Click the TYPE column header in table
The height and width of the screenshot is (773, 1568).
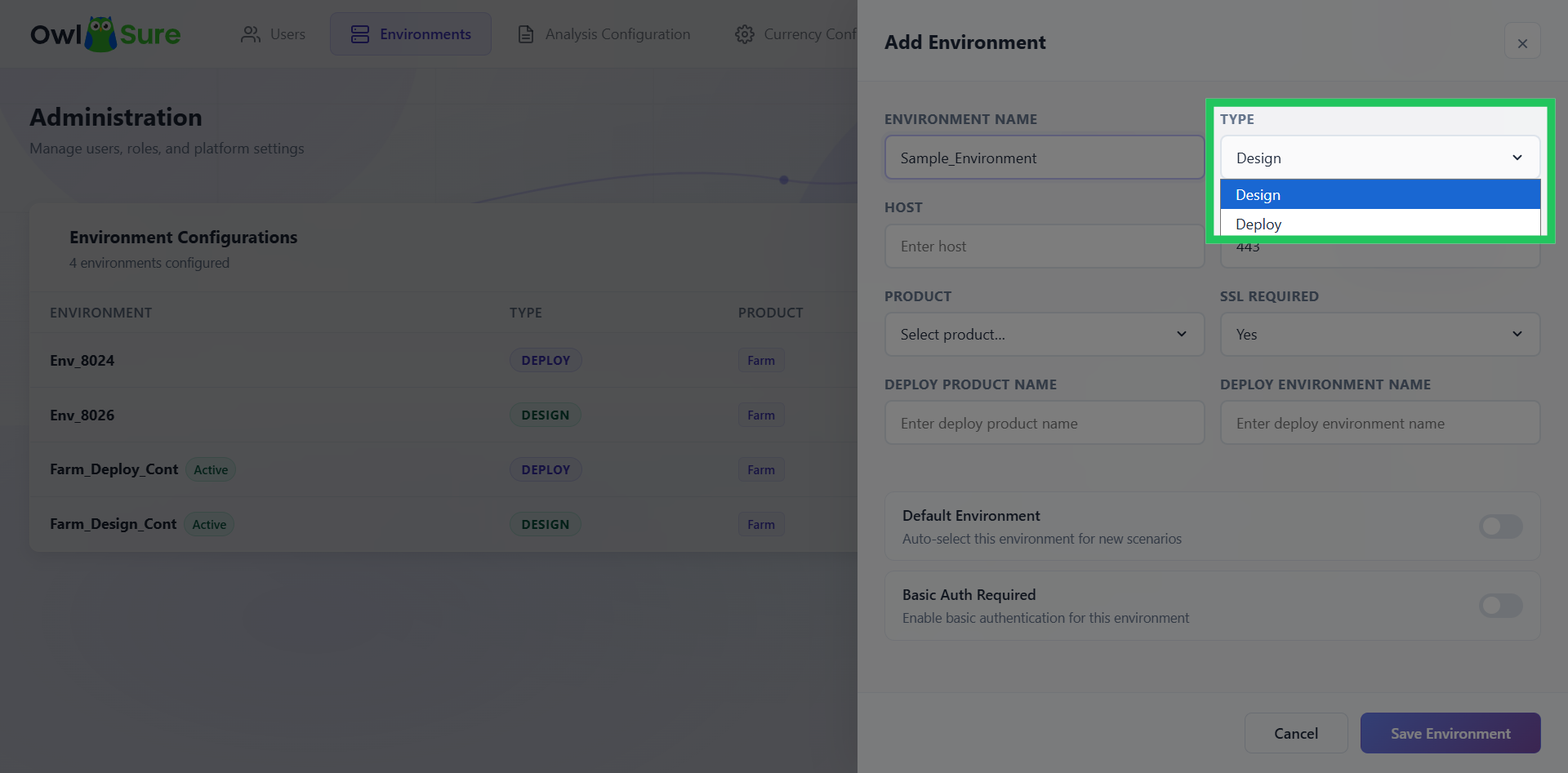pyautogui.click(x=525, y=313)
